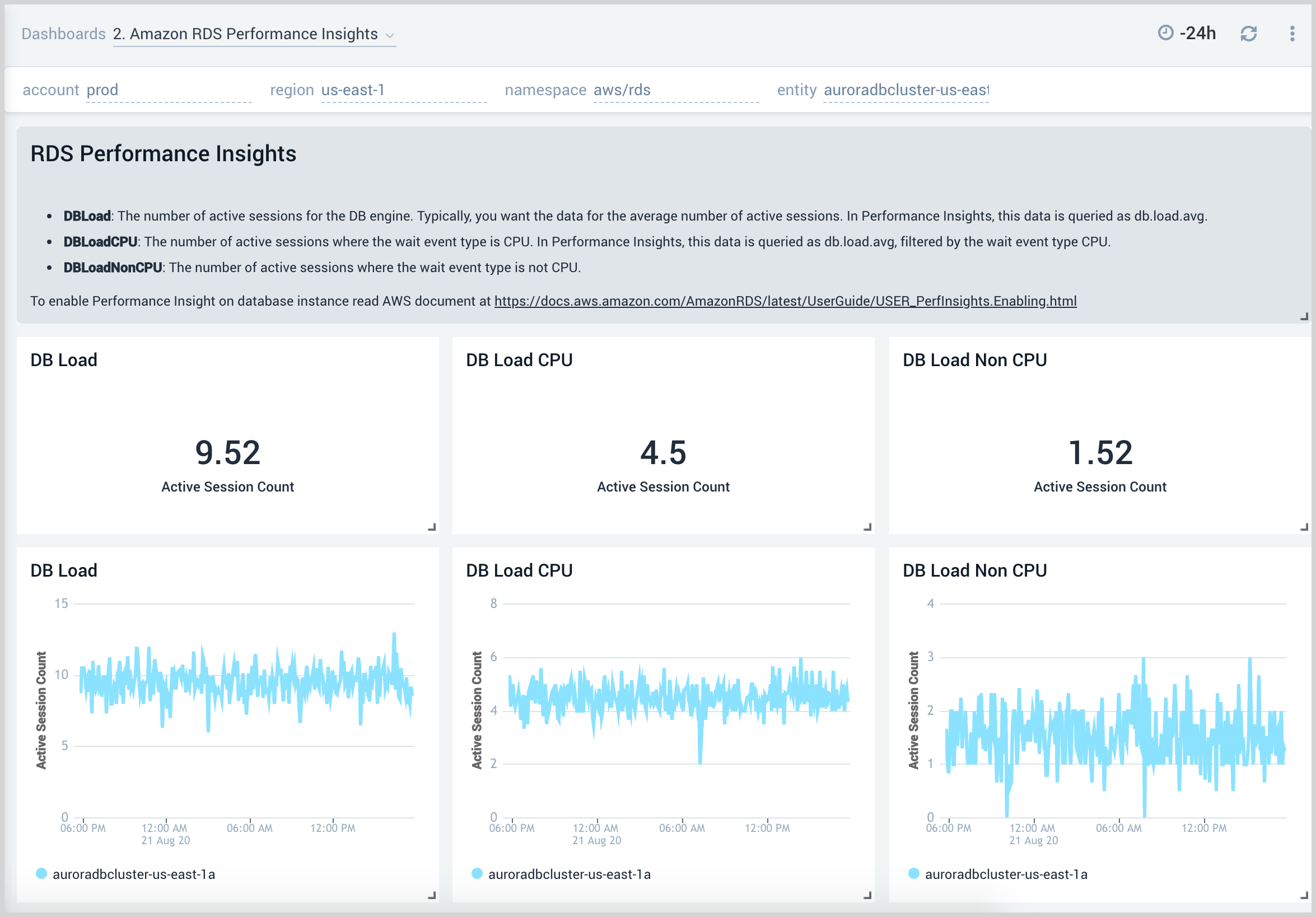Click the -24h time range button
The height and width of the screenshot is (917, 1316).
coord(1197,34)
